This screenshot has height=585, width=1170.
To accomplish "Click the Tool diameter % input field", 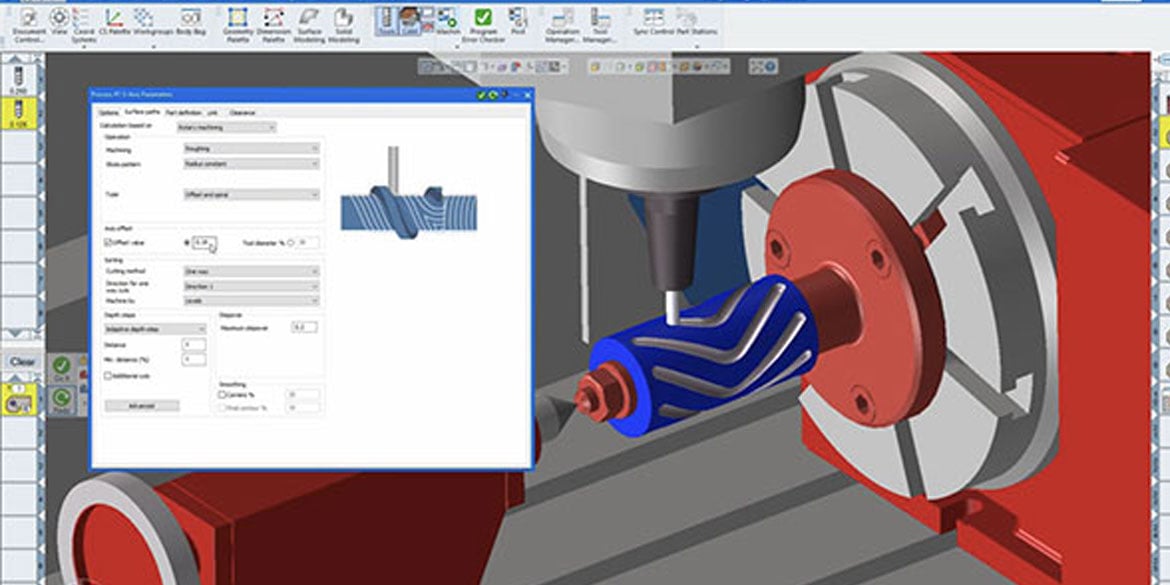I will click(x=307, y=243).
